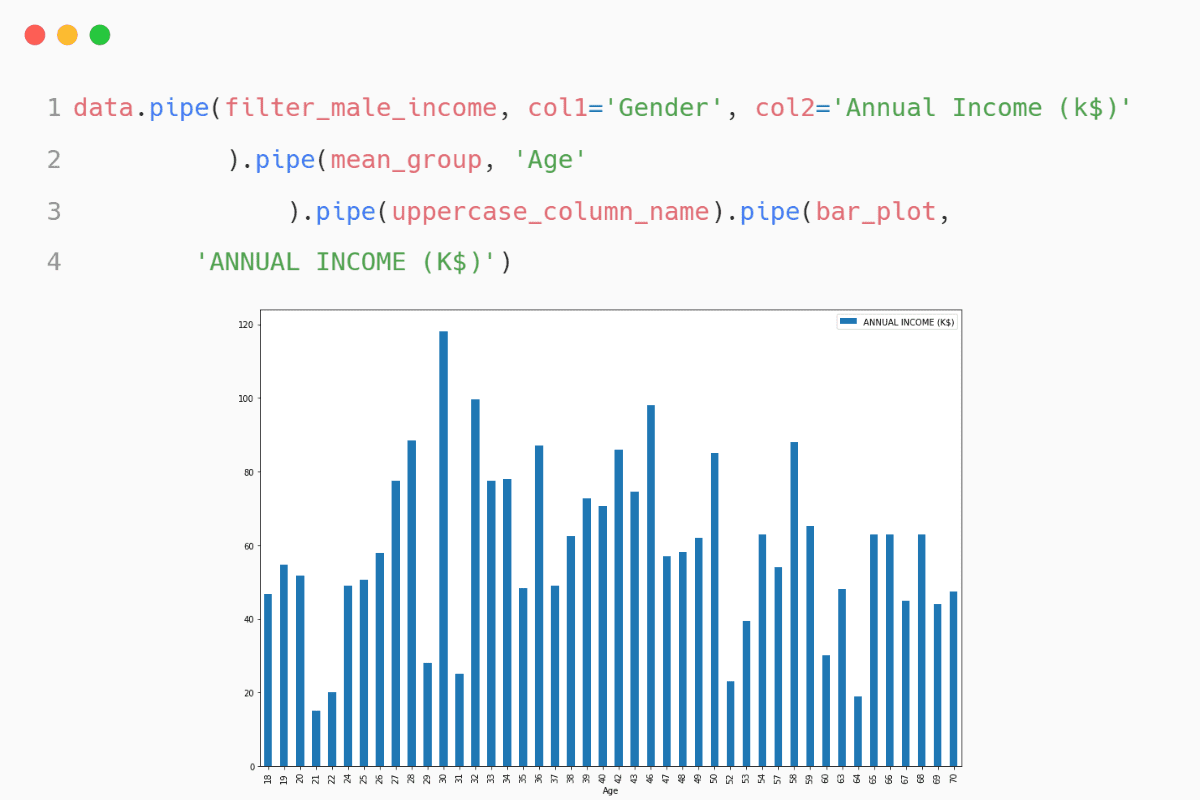The image size is (1200, 800).
Task: Click the first bar for age 18
Action: (268, 680)
